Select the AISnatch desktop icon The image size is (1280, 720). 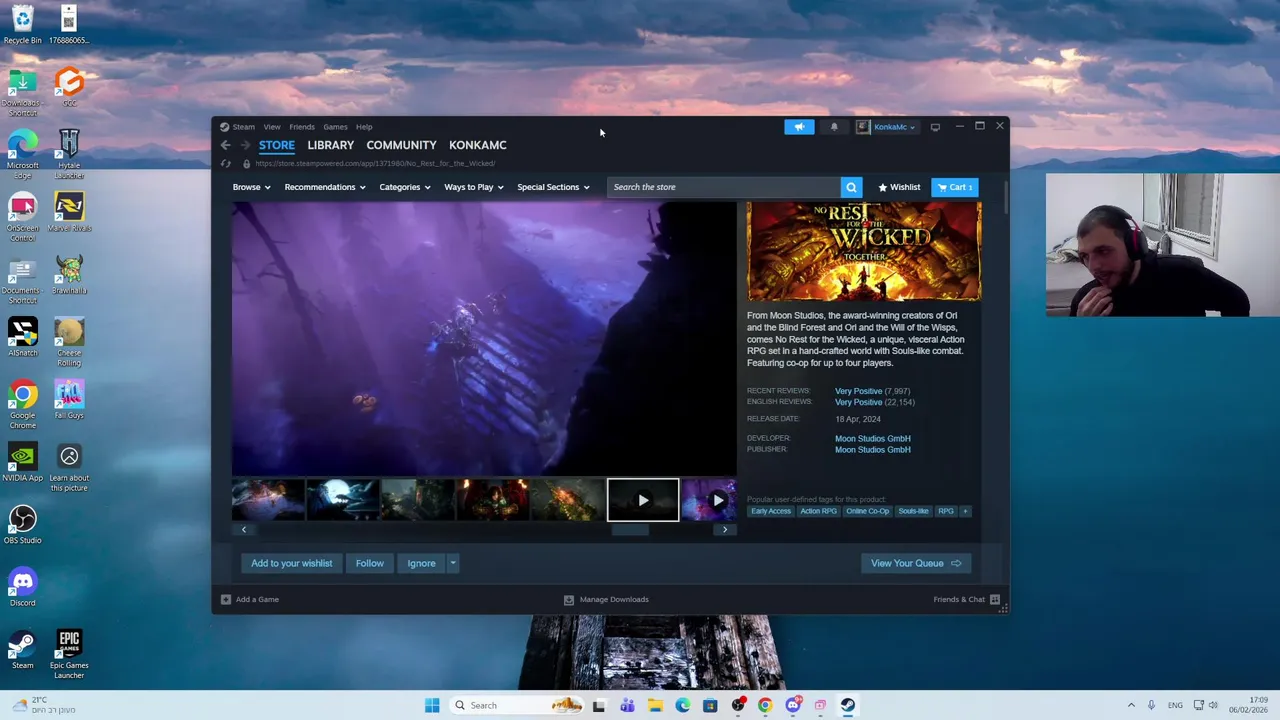[22, 337]
